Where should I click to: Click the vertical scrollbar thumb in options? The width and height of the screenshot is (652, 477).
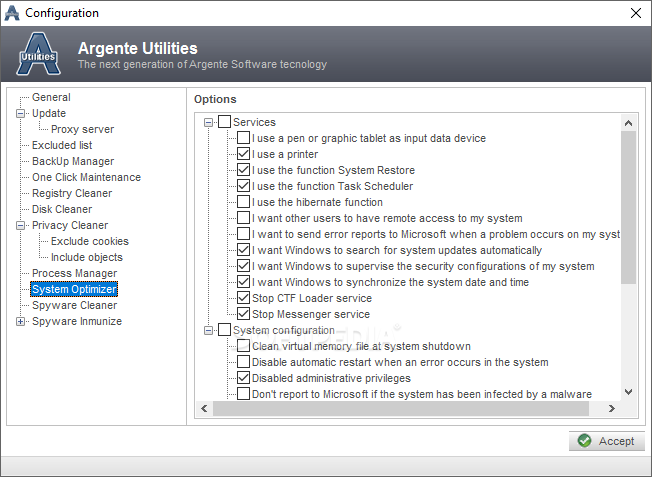628,208
